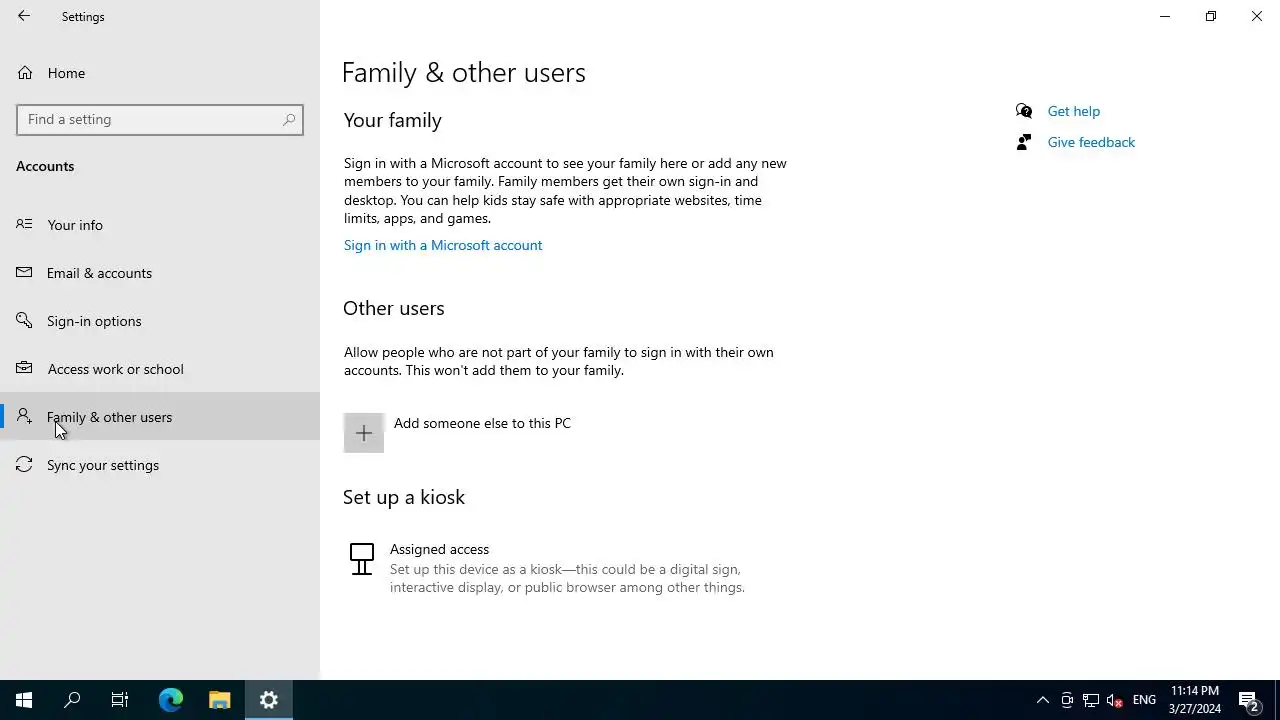The width and height of the screenshot is (1280, 720).
Task: Select Sign-in options in sidebar
Action: click(94, 321)
